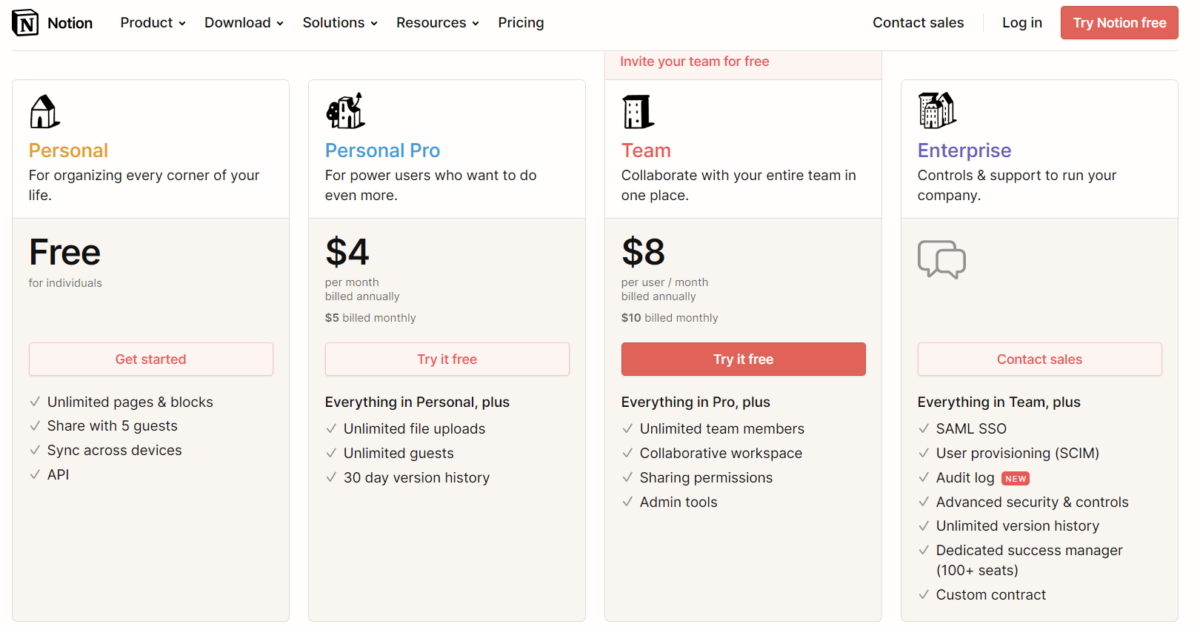Expand the Solutions dropdown menu

(x=340, y=22)
